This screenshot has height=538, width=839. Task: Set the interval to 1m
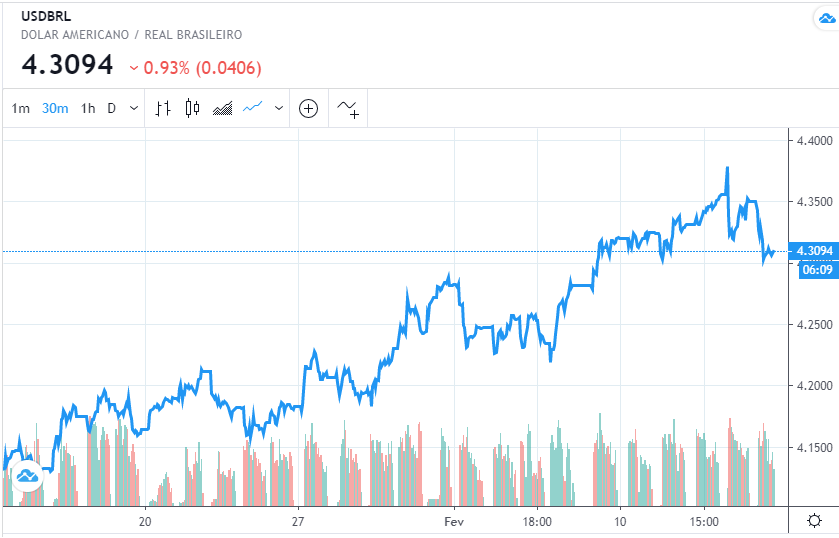click(20, 108)
